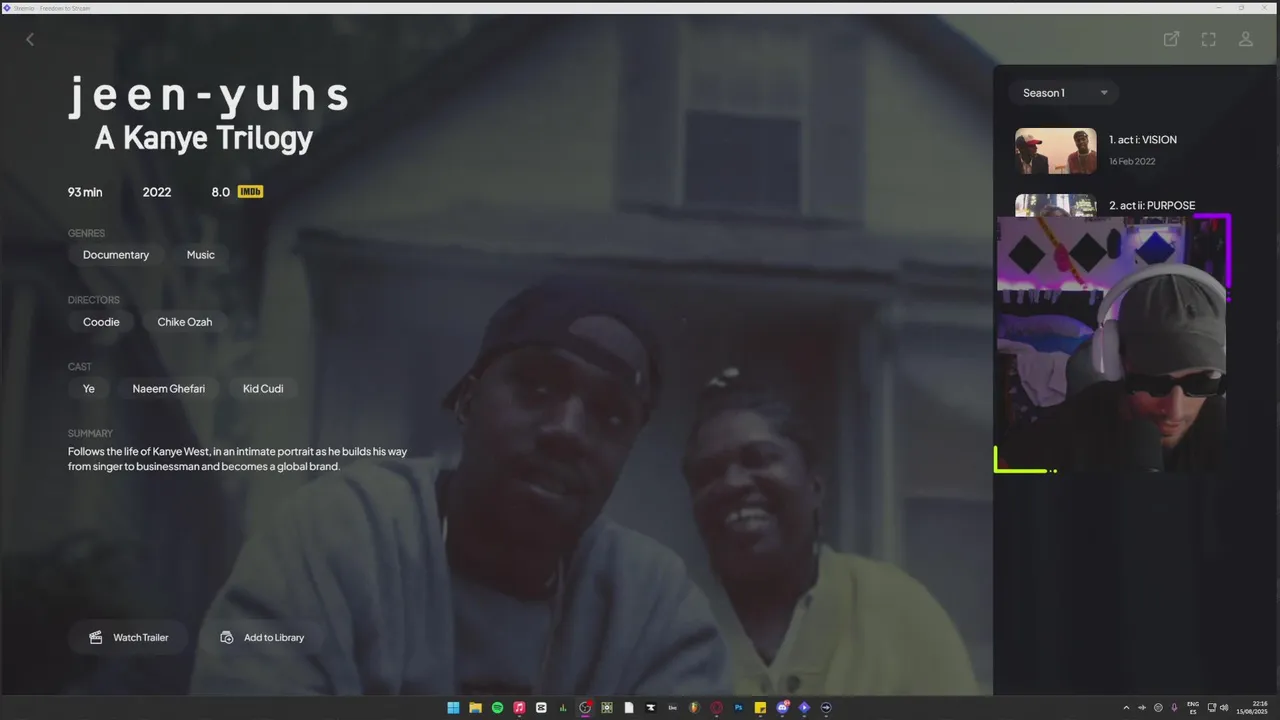Open cast member Kid Cudi
Image resolution: width=1280 pixels, height=720 pixels.
point(263,389)
